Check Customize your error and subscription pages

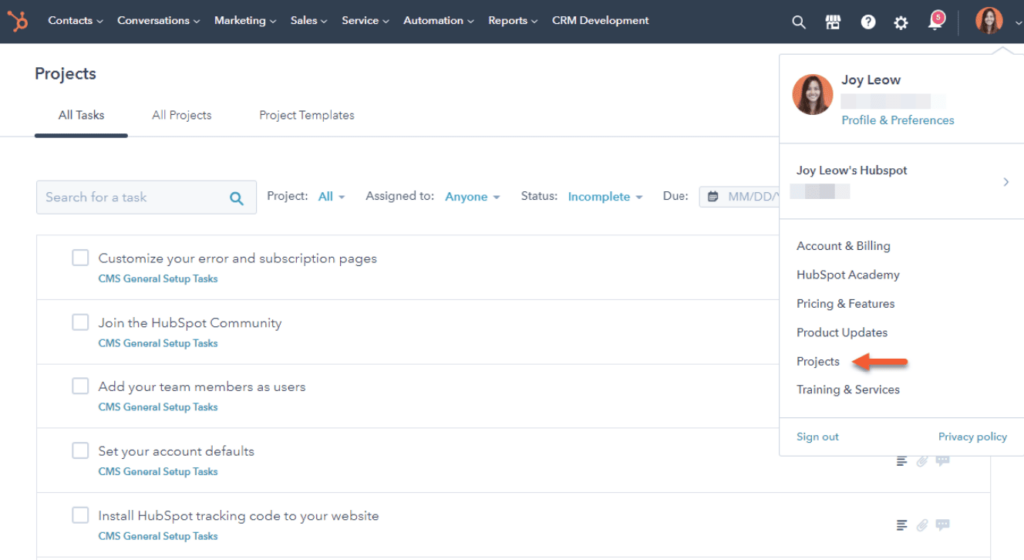pyautogui.click(x=80, y=258)
